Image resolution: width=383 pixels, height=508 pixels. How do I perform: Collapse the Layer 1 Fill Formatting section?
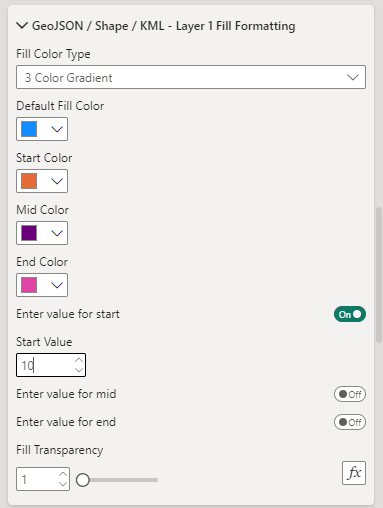pos(22,26)
